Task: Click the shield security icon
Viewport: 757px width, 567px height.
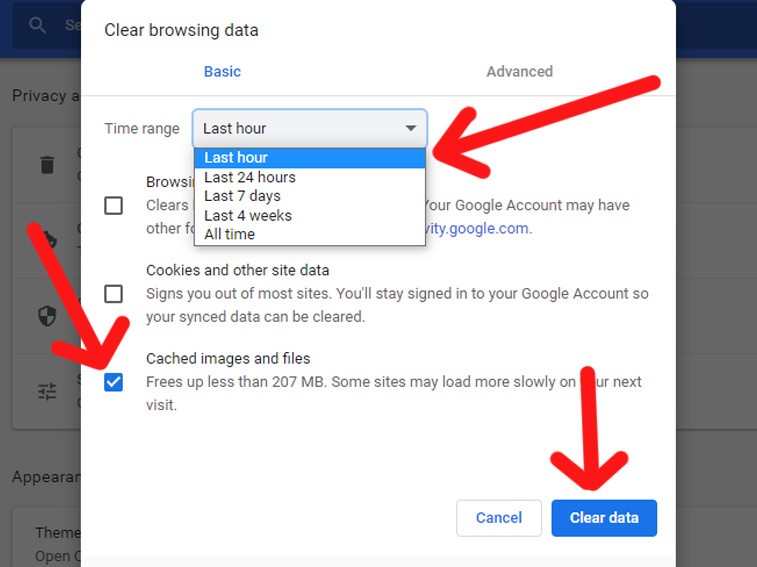Action: pos(47,316)
